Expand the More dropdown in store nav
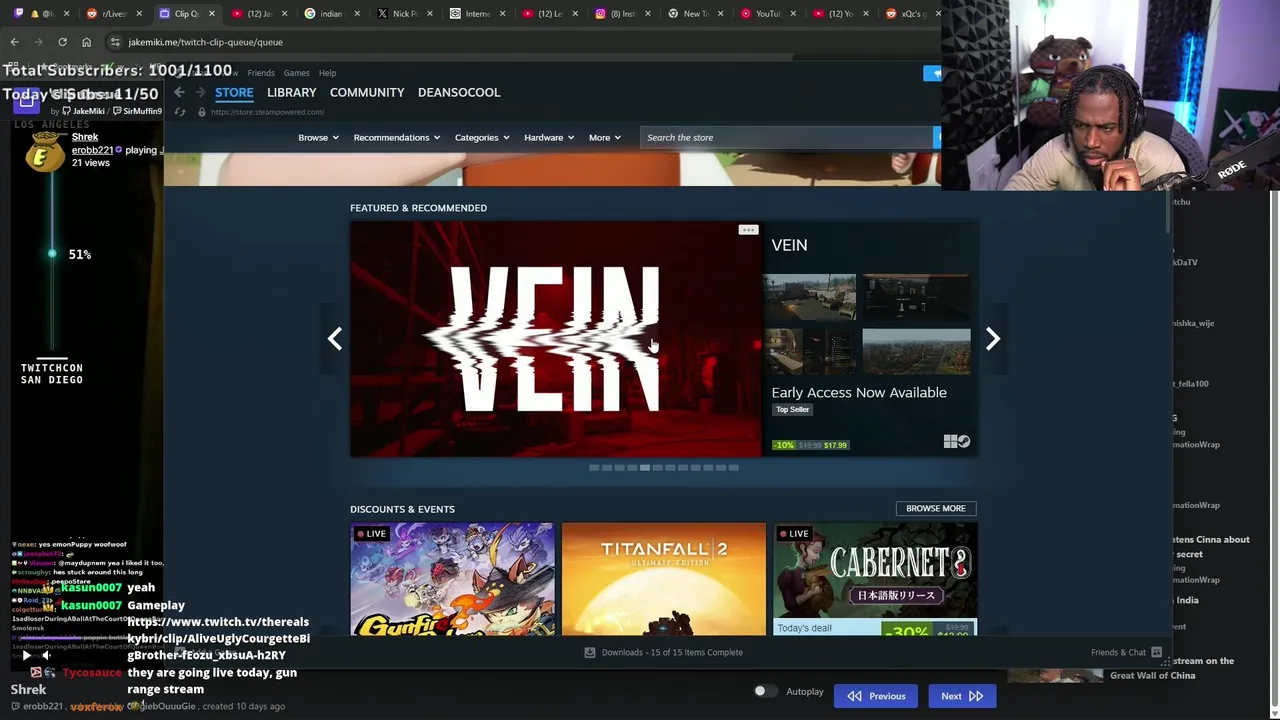The image size is (1280, 720). pyautogui.click(x=604, y=137)
